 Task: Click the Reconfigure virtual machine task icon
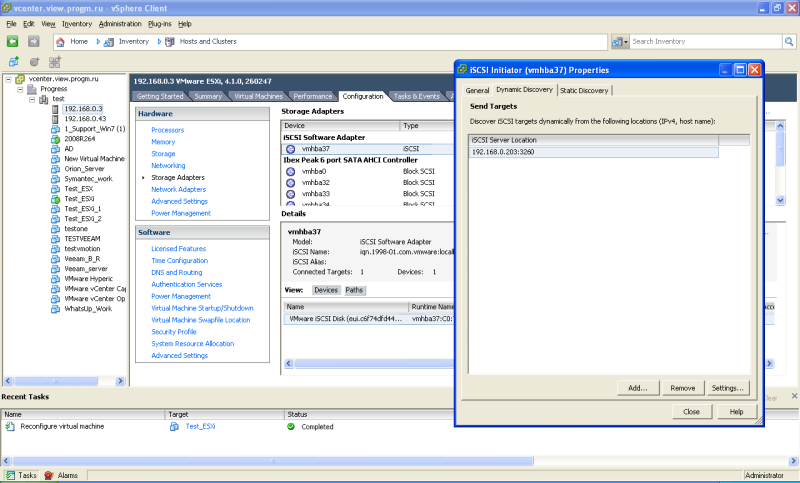coord(10,426)
